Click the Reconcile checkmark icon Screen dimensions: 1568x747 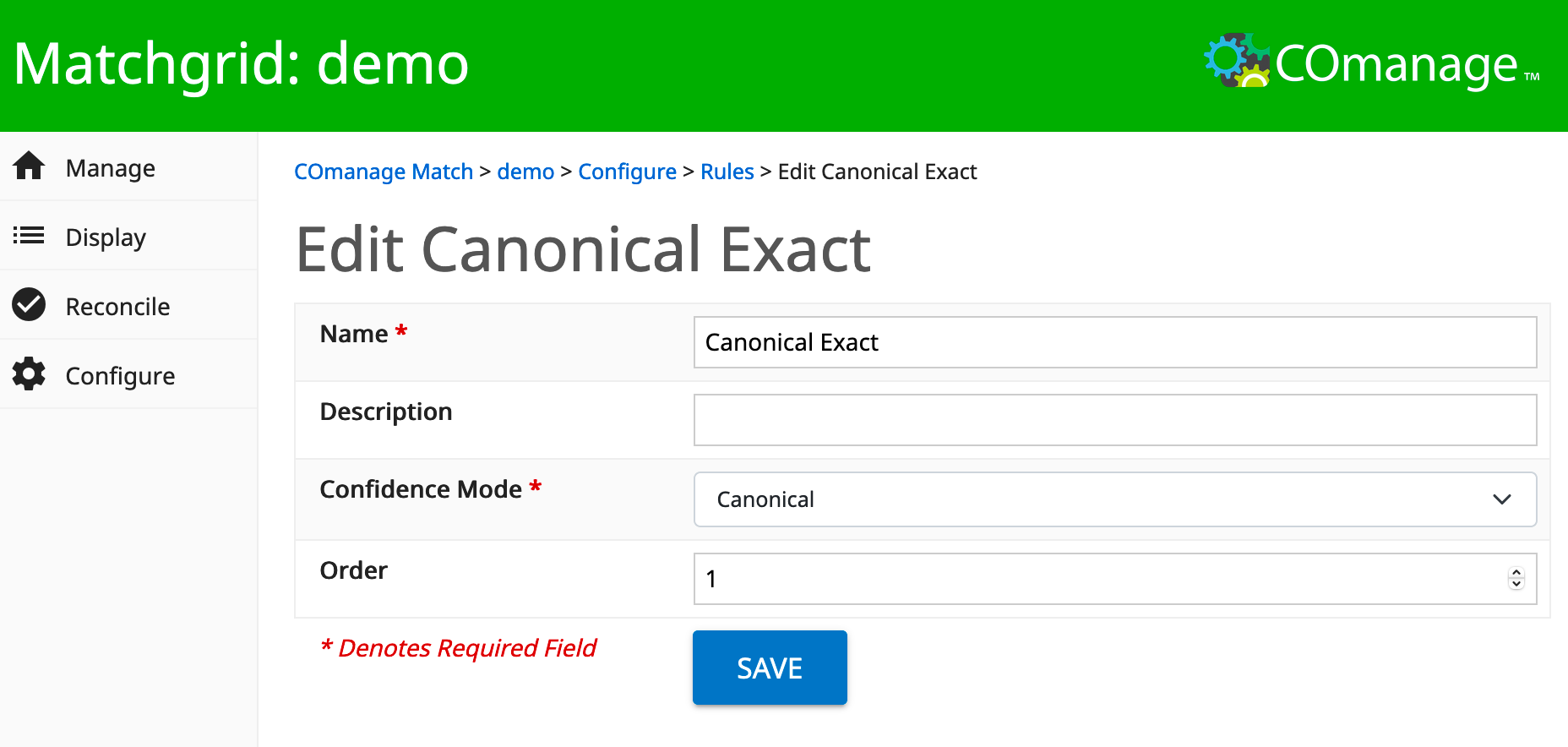[x=29, y=305]
